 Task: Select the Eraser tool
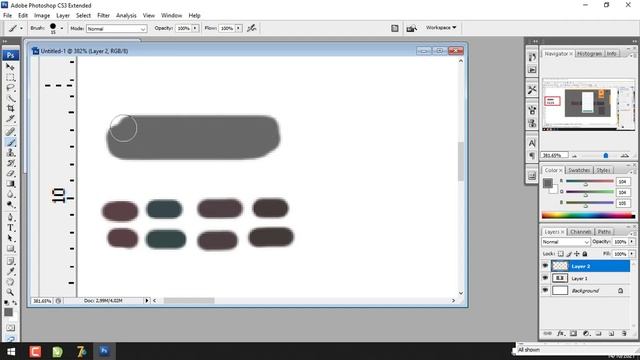10,173
